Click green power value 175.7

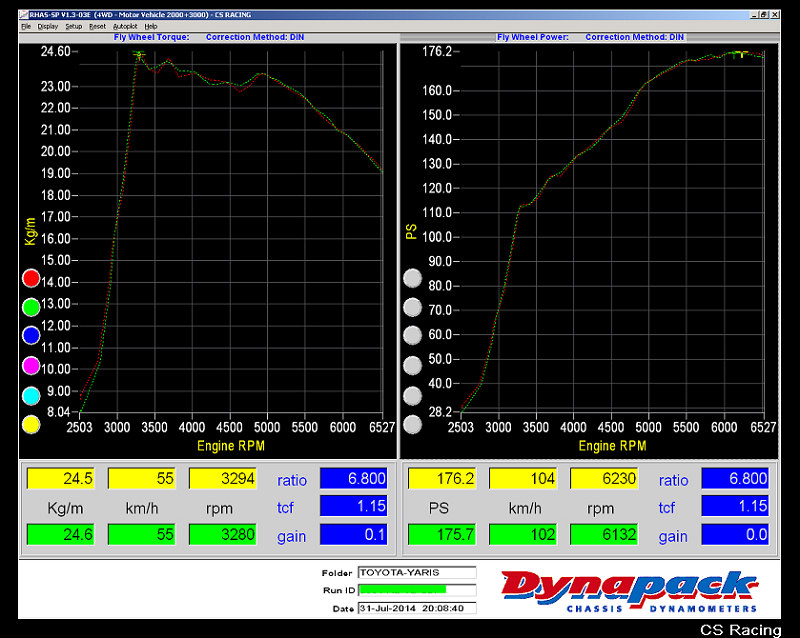442,534
